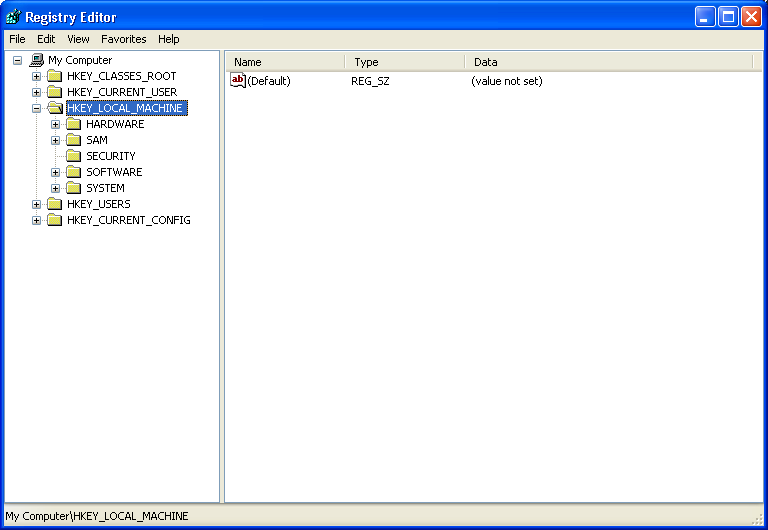Click the open HKEY_LOCAL_MACHINE folder icon

[x=55, y=108]
